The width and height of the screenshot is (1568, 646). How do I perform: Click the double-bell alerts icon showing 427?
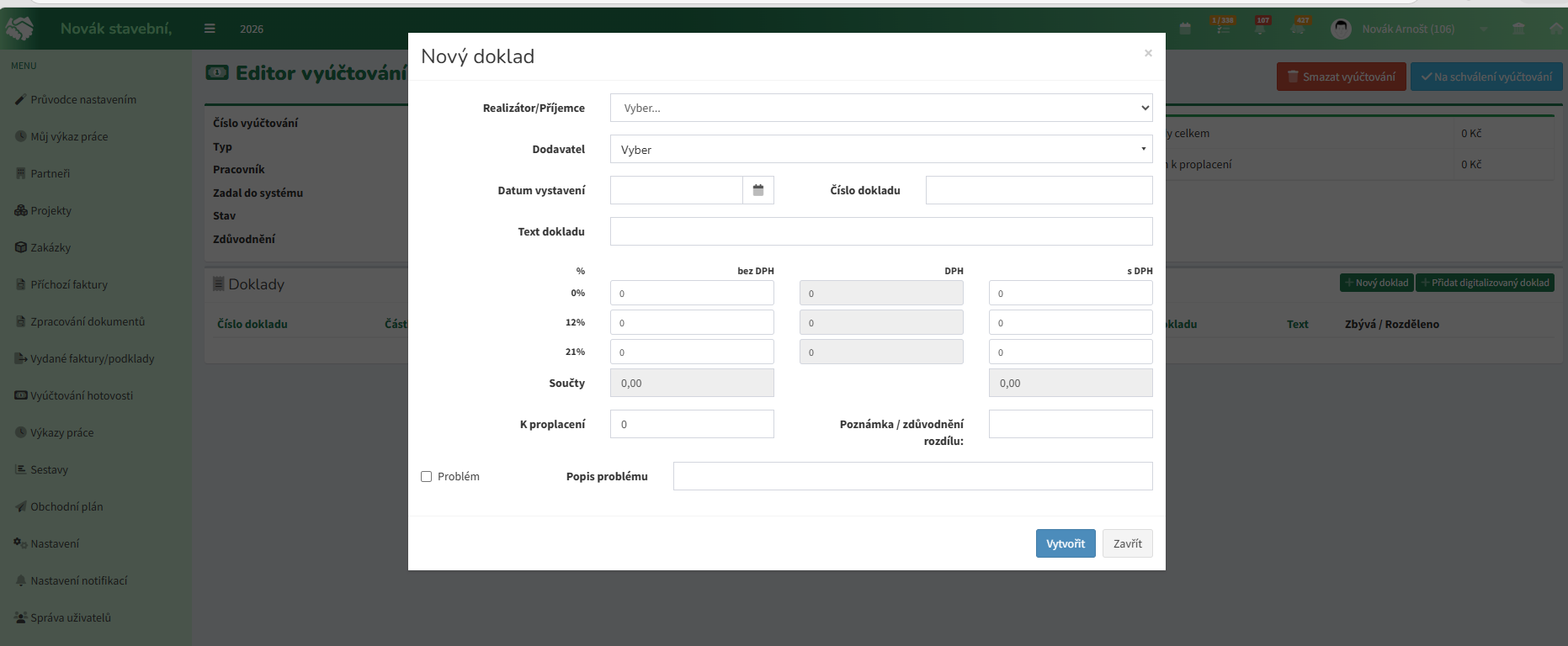[x=1297, y=29]
